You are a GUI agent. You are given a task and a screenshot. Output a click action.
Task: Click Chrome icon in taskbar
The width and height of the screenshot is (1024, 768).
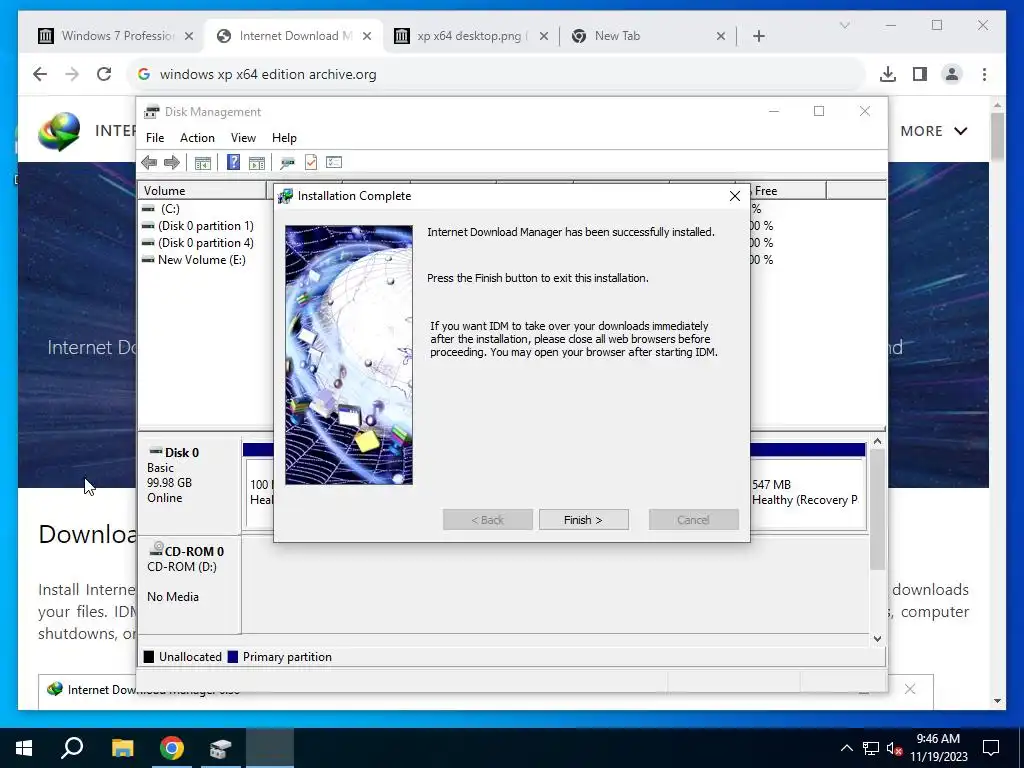pyautogui.click(x=172, y=748)
